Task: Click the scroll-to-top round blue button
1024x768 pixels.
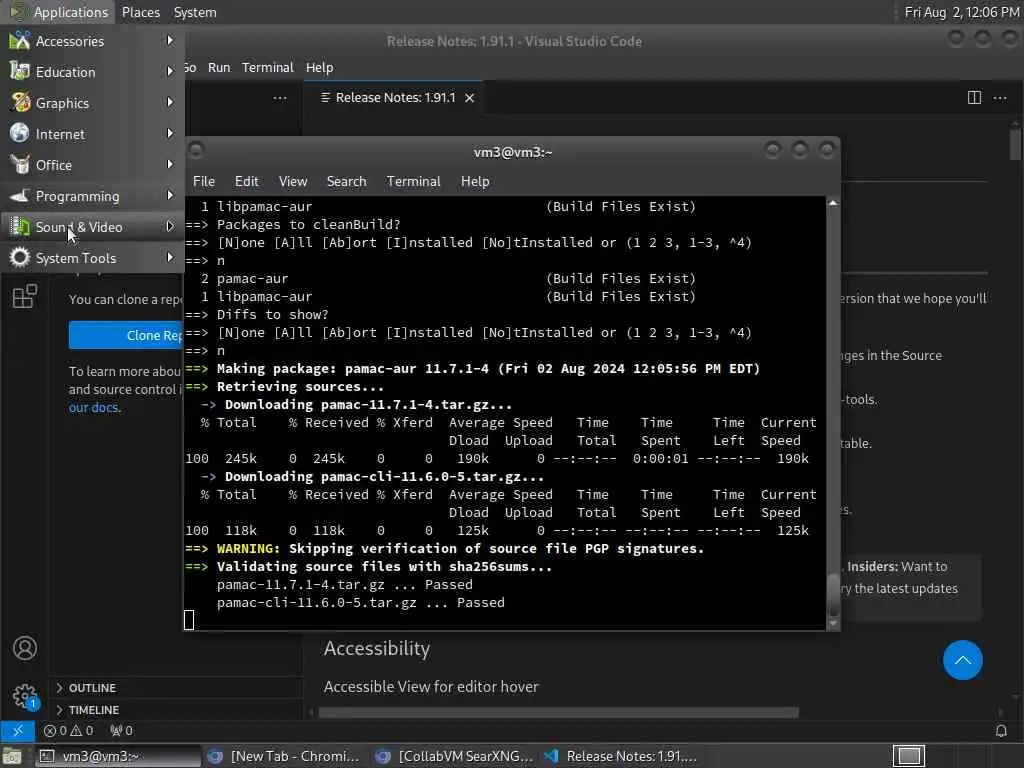Action: 963,660
